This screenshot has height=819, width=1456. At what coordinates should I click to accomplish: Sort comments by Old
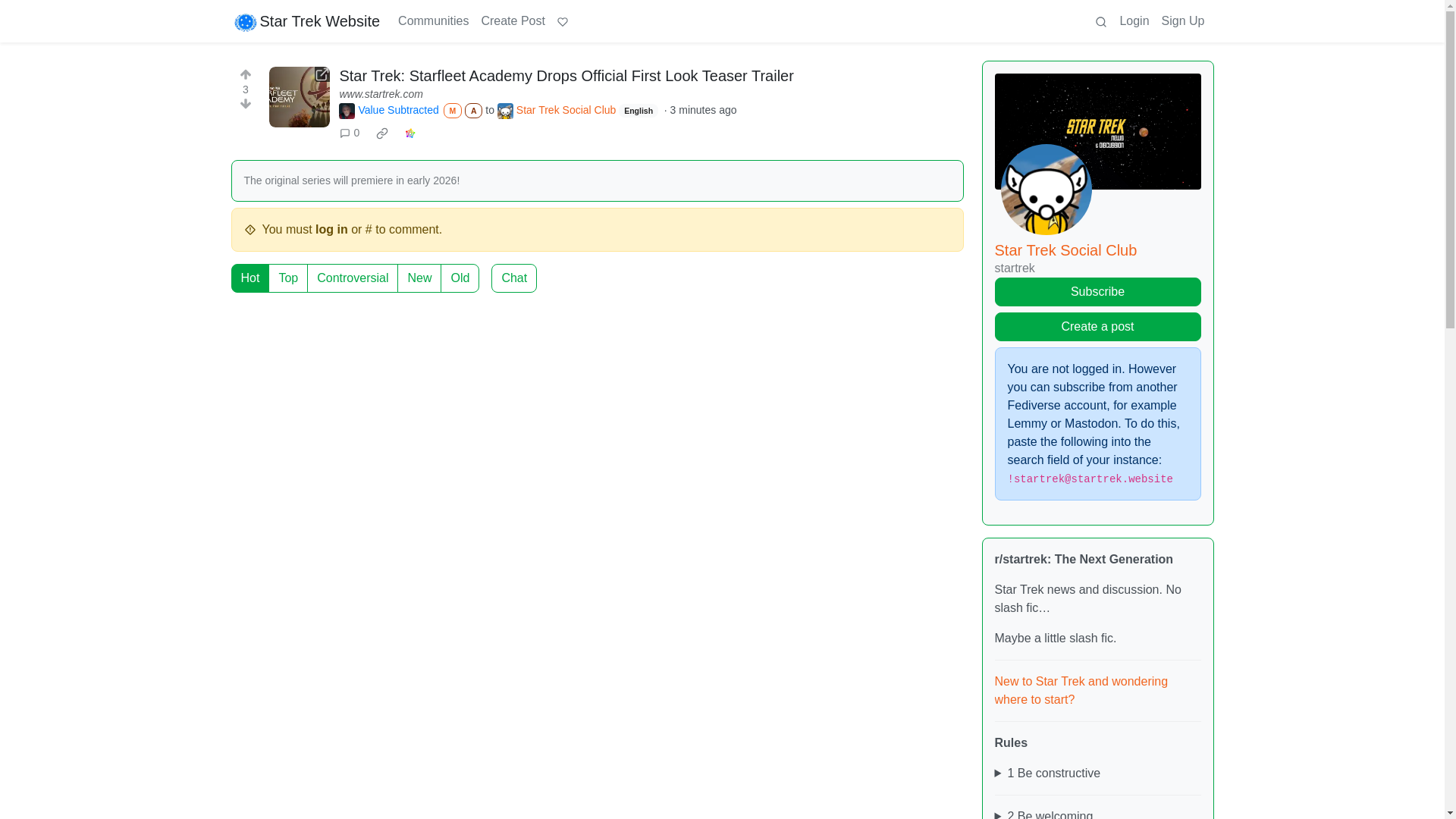tap(460, 278)
